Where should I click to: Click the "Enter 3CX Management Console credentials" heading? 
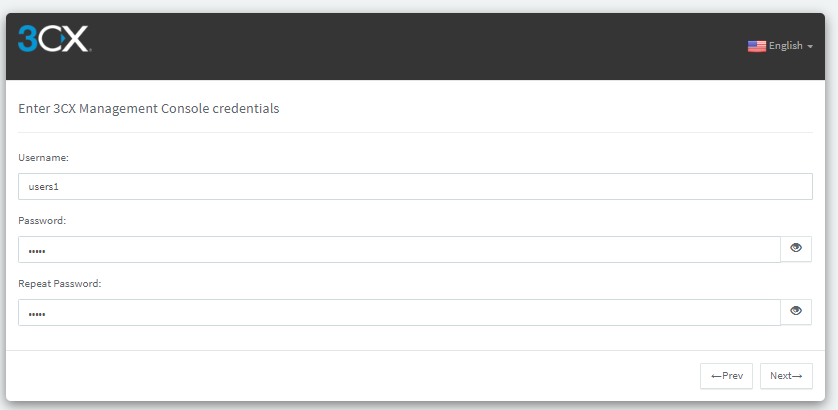click(149, 108)
